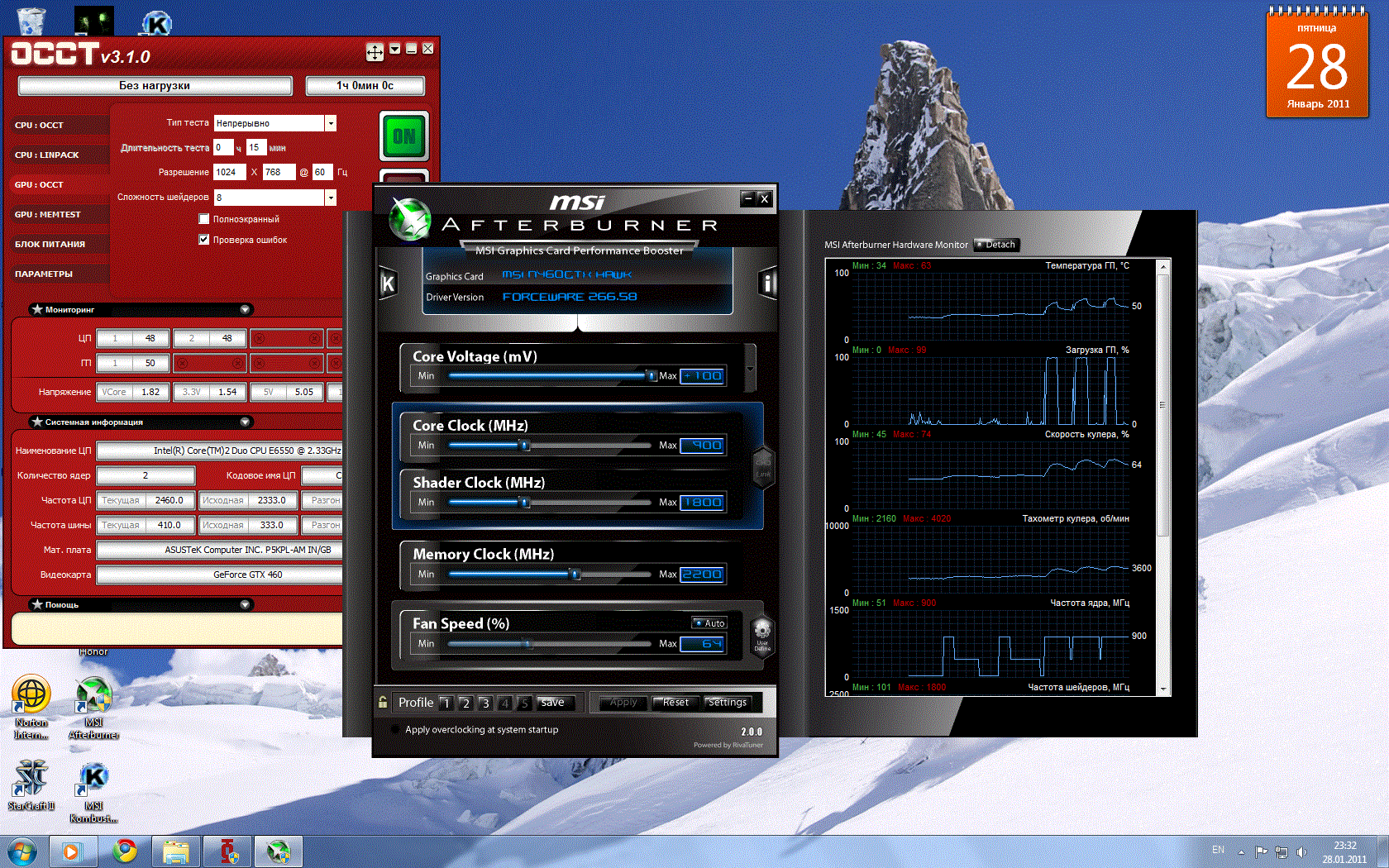Expand the Core Voltage side arrow
The height and width of the screenshot is (868, 1389).
[x=750, y=369]
